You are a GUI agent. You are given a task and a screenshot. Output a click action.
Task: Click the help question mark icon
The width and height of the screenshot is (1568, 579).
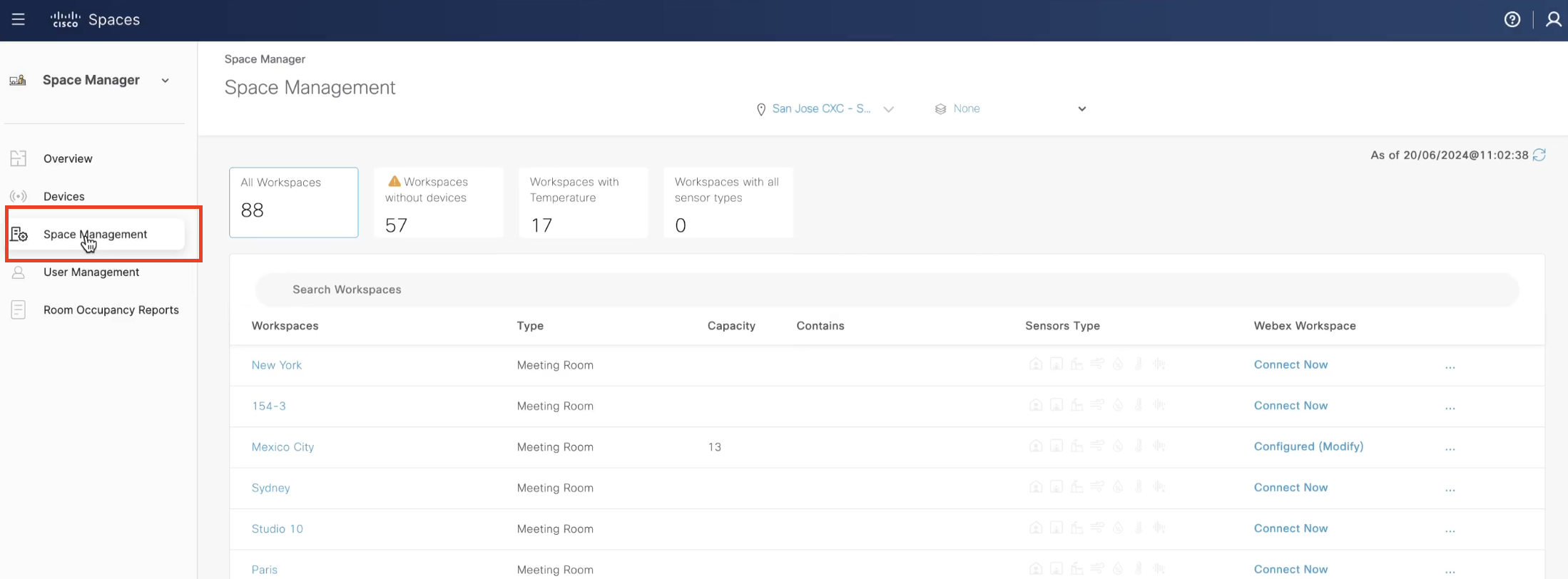[1512, 19]
